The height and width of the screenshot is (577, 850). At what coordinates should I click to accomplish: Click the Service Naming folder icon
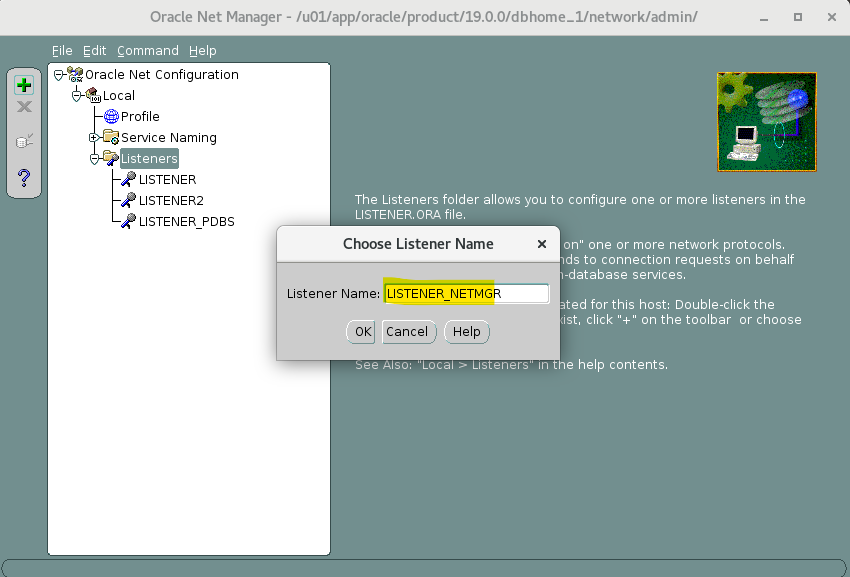pyautogui.click(x=111, y=137)
